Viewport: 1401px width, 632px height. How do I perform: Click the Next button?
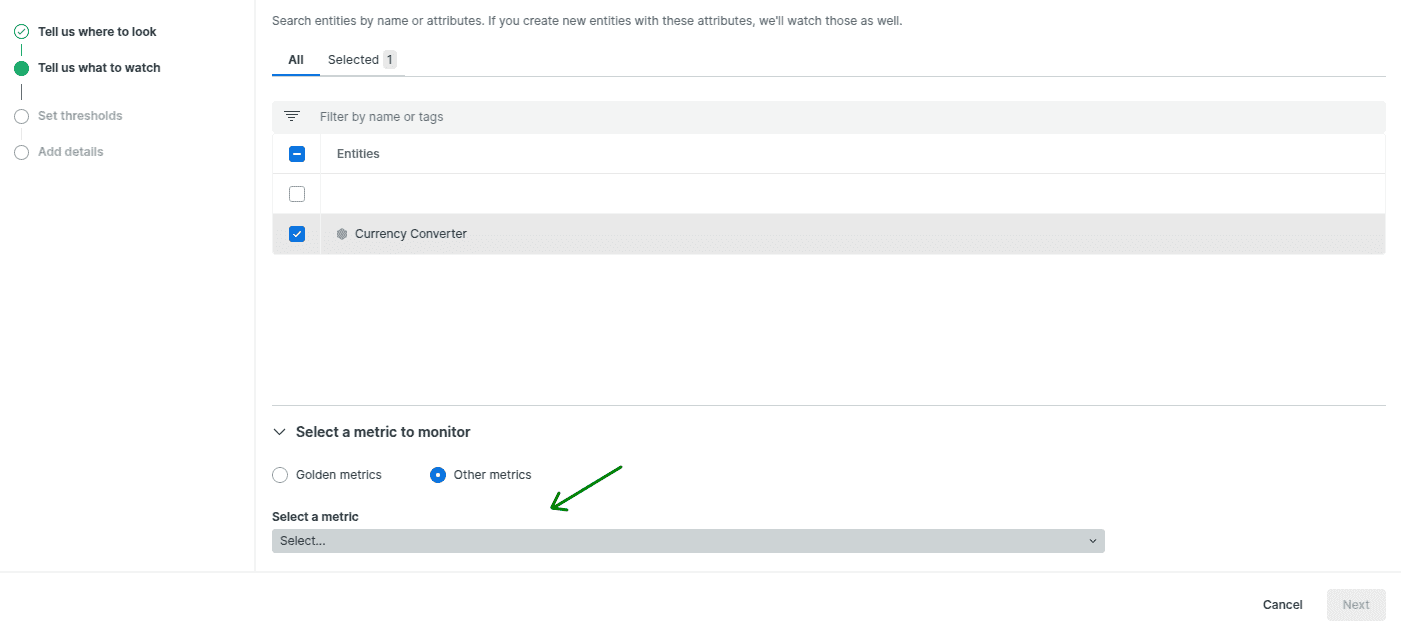(1355, 605)
